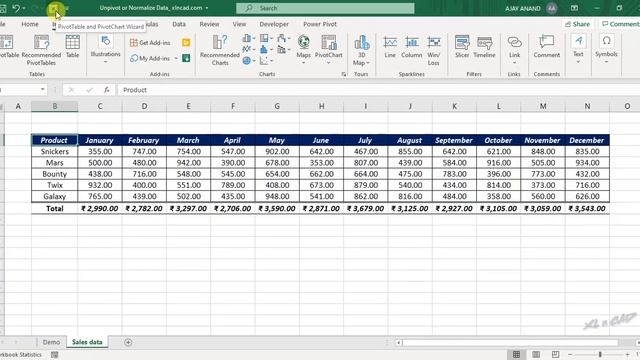
Task: Click Workbook Statistics in status bar
Action: pyautogui.click(x=20, y=355)
